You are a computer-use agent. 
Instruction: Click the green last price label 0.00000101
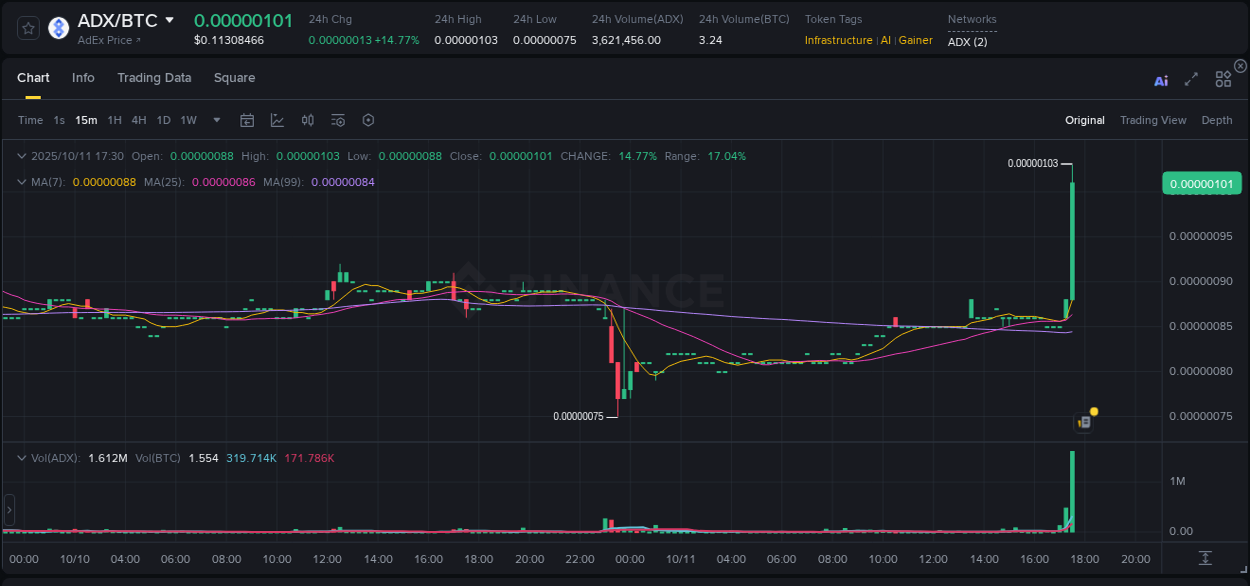tap(1201, 183)
